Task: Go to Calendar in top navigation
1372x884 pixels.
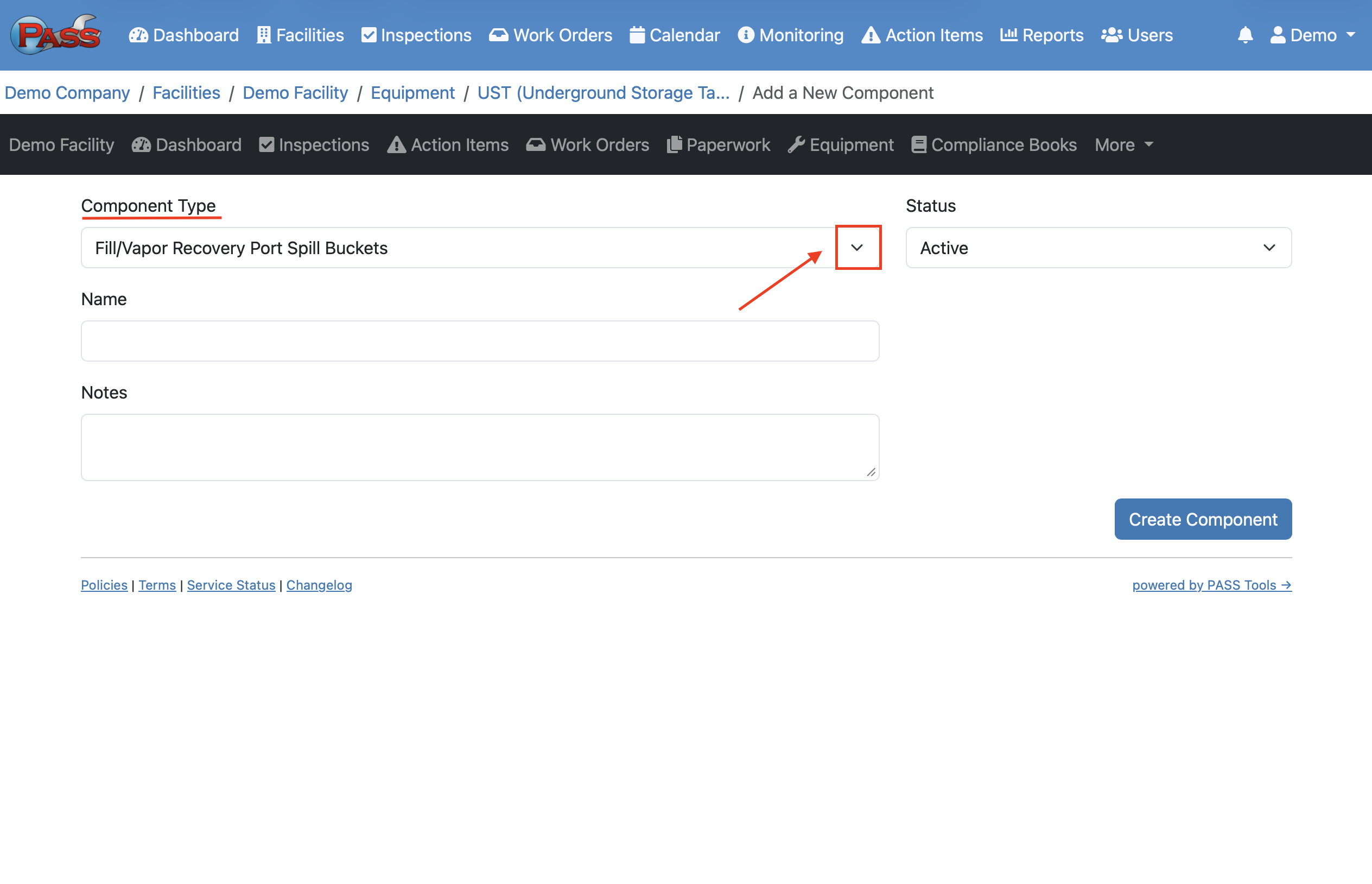Action: (x=675, y=35)
